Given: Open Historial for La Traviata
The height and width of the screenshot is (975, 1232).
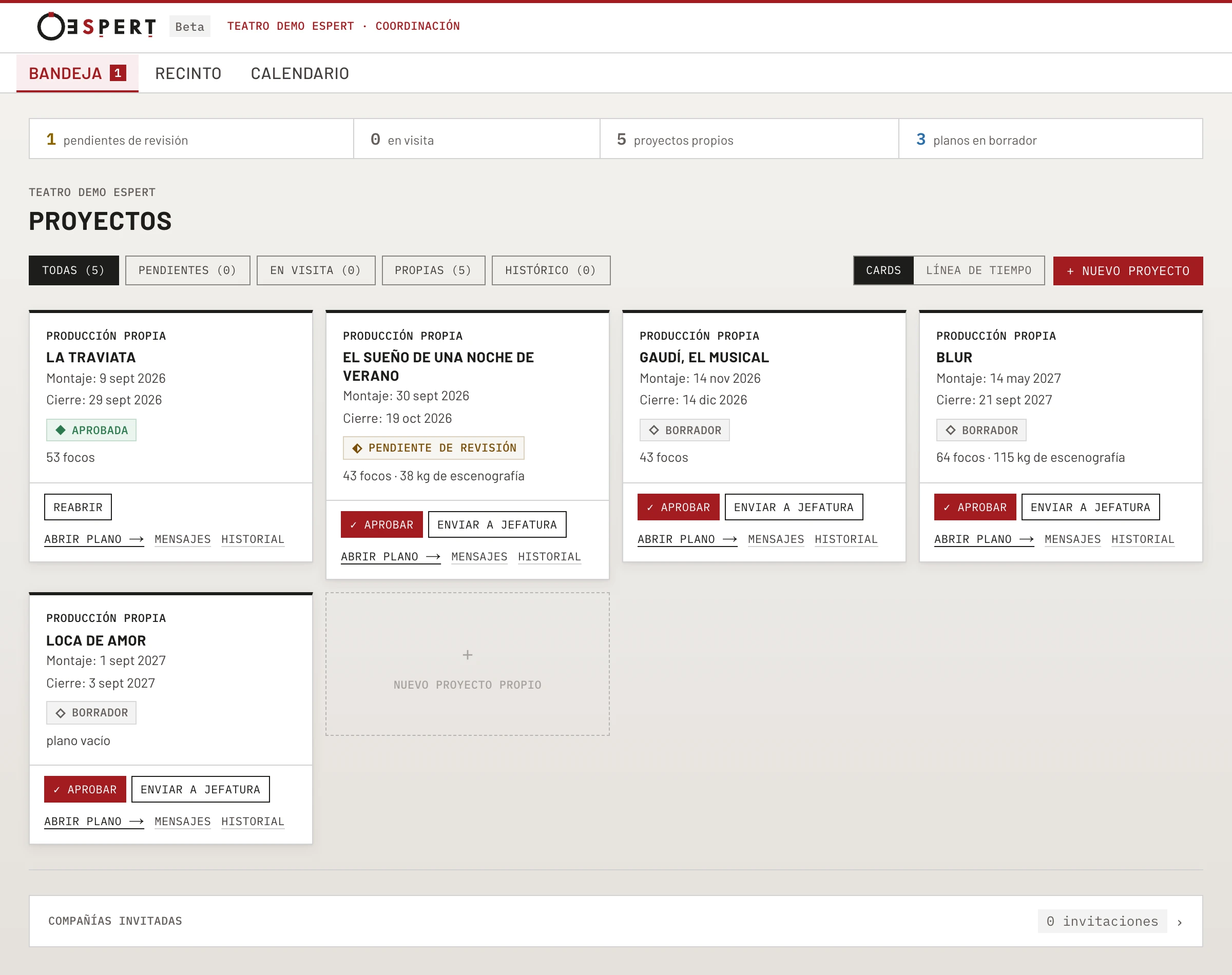Looking at the screenshot, I should tap(253, 539).
